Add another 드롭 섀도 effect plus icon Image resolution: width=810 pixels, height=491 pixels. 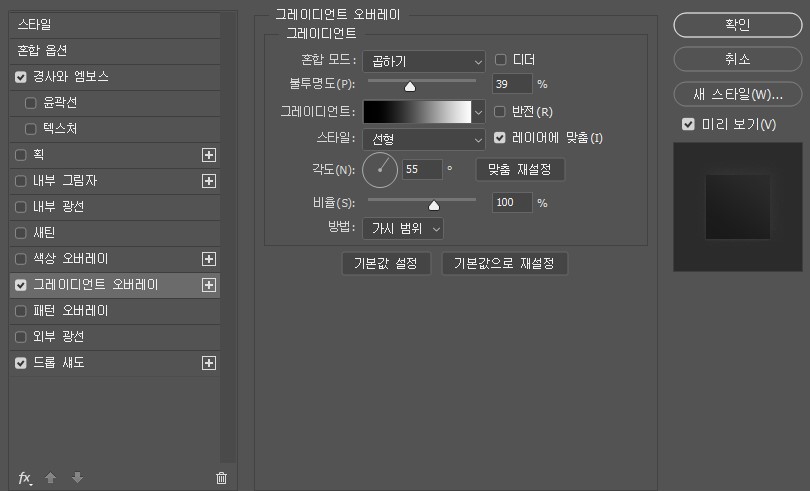(209, 363)
